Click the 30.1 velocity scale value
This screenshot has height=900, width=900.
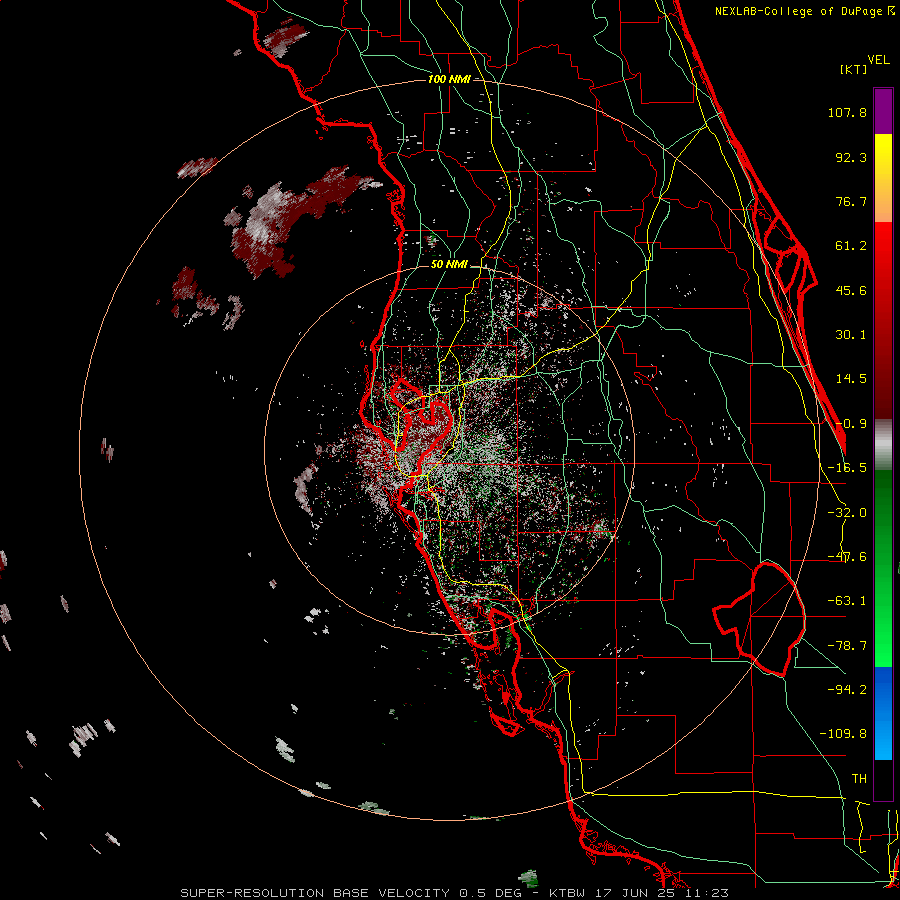click(x=851, y=335)
